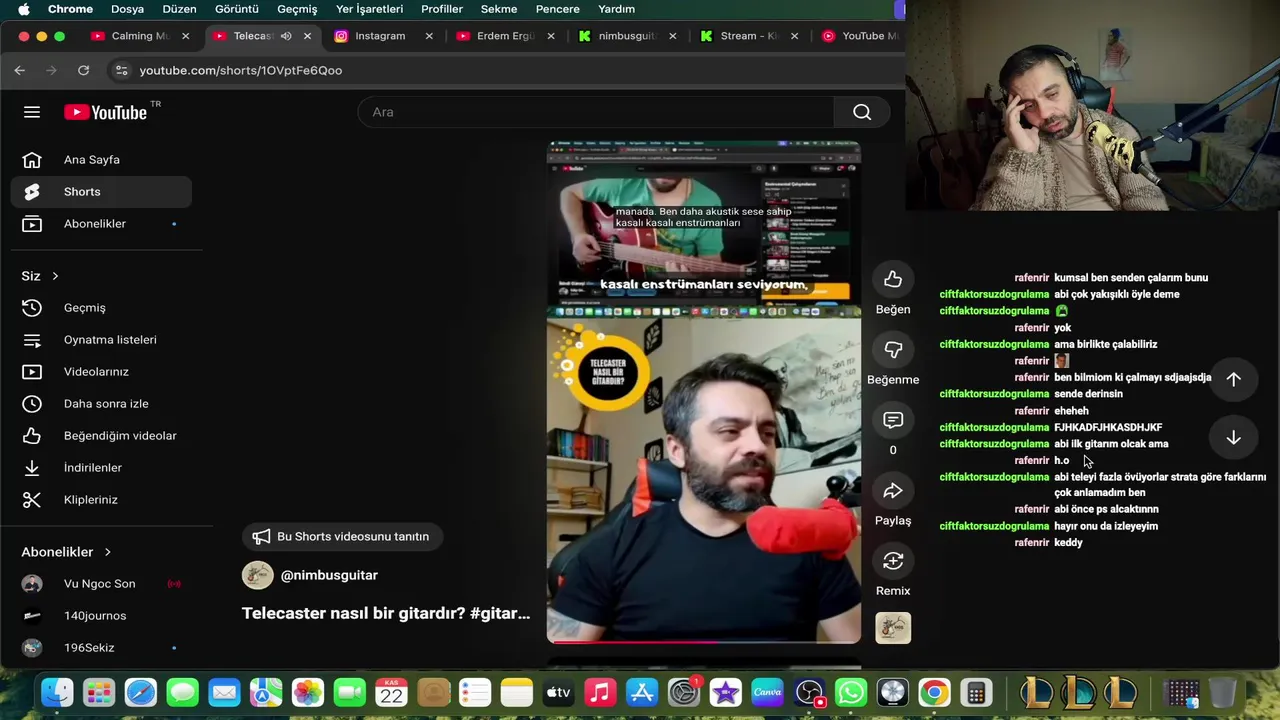Click the browser back arrow

tap(20, 70)
